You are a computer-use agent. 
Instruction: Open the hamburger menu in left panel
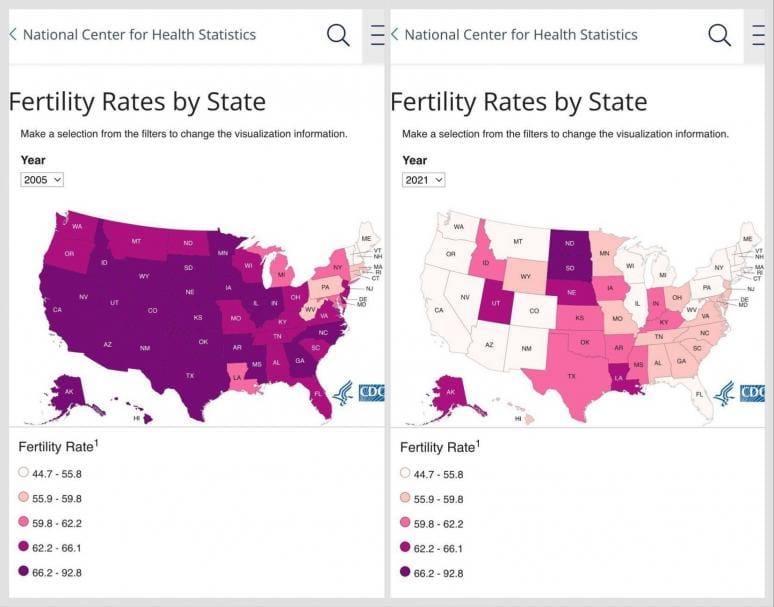[x=377, y=35]
